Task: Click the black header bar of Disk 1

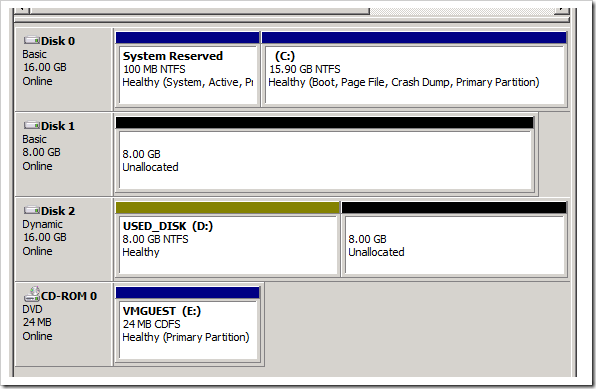Action: point(325,122)
